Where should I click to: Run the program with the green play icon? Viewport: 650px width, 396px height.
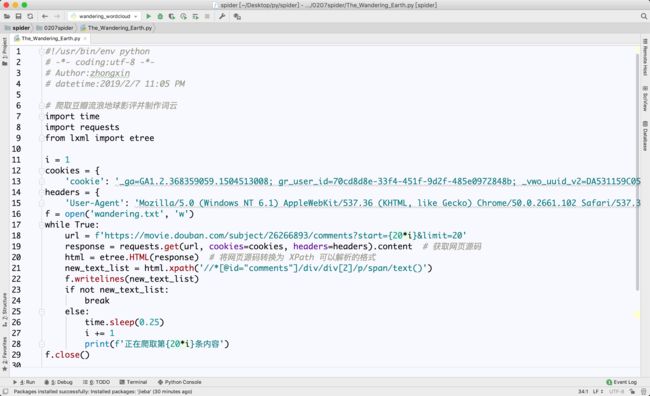point(148,16)
